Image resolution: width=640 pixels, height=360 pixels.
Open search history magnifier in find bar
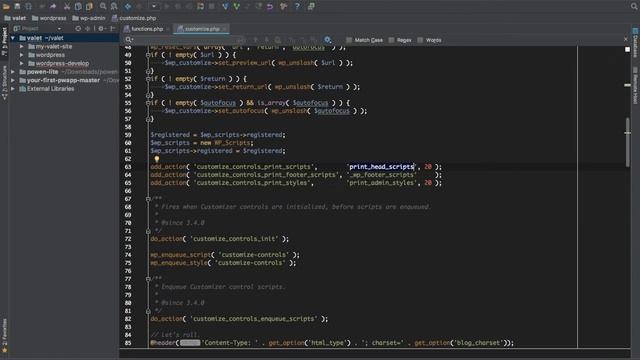pos(129,40)
